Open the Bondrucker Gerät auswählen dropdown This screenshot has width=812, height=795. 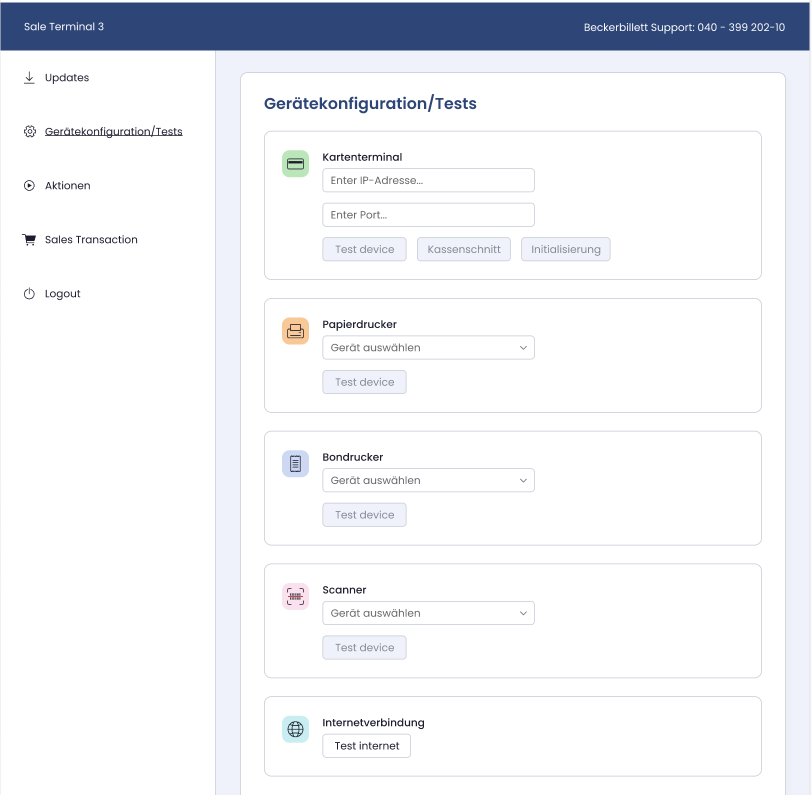(x=428, y=480)
